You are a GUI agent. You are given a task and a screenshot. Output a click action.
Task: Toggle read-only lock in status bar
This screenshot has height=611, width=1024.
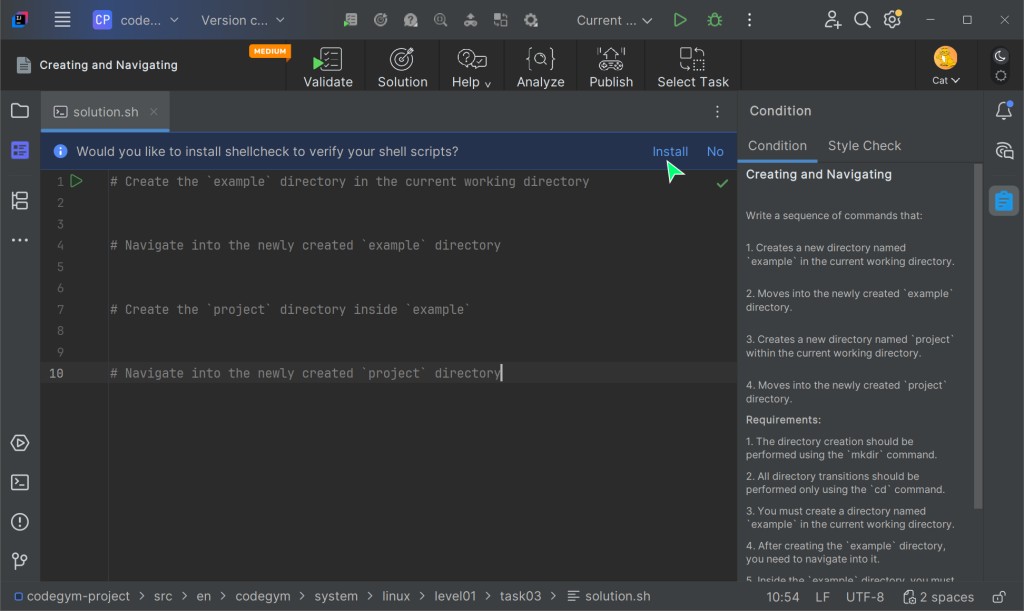[1000, 597]
